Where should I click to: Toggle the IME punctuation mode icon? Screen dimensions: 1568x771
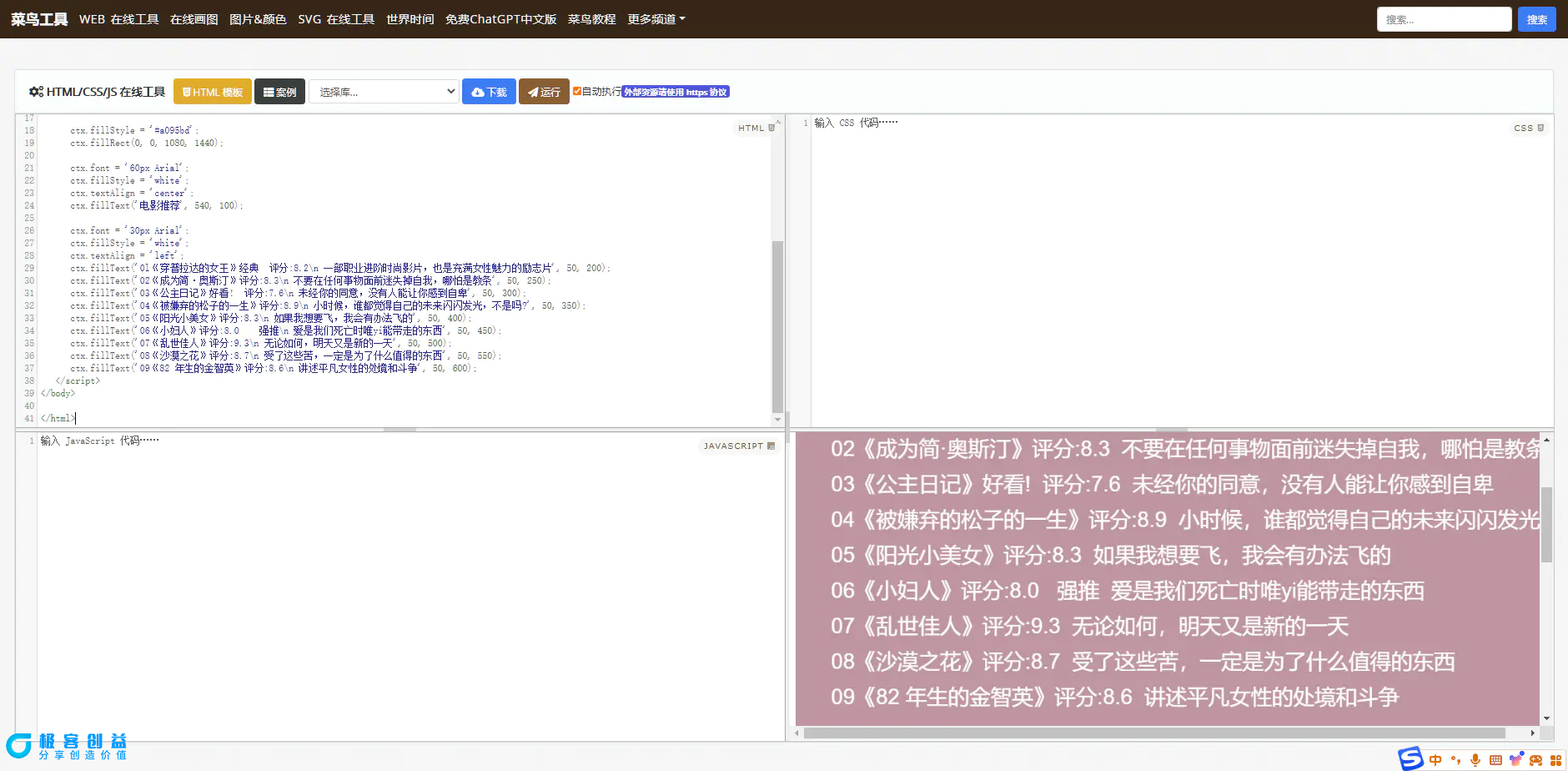click(x=1455, y=760)
